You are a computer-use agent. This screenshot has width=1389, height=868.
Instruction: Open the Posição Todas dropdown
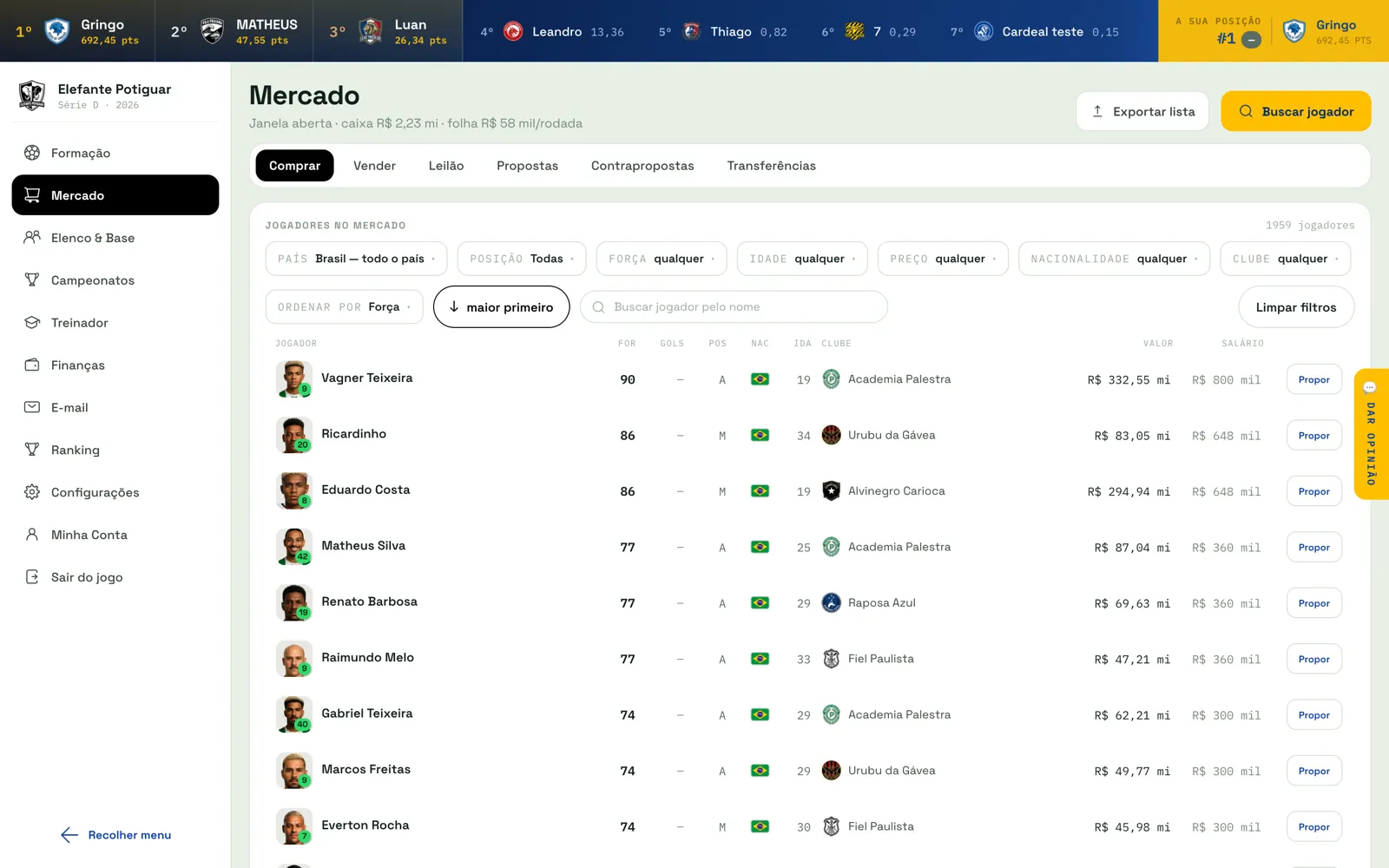tap(522, 259)
